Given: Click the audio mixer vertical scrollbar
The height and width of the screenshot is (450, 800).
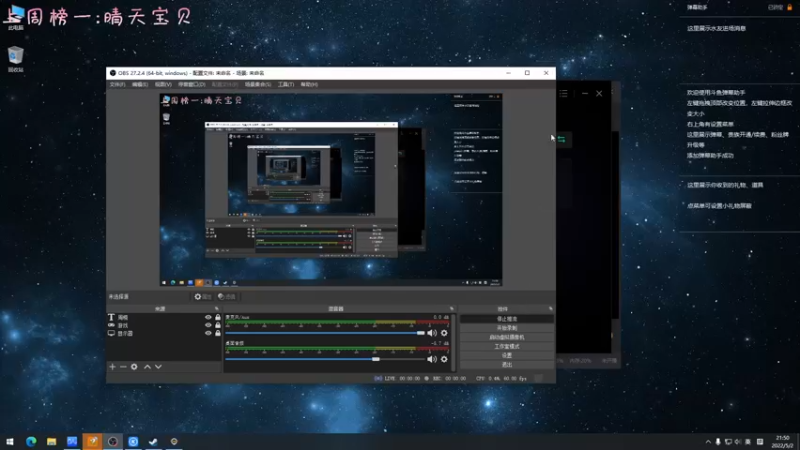Looking at the screenshot, I should (x=453, y=342).
